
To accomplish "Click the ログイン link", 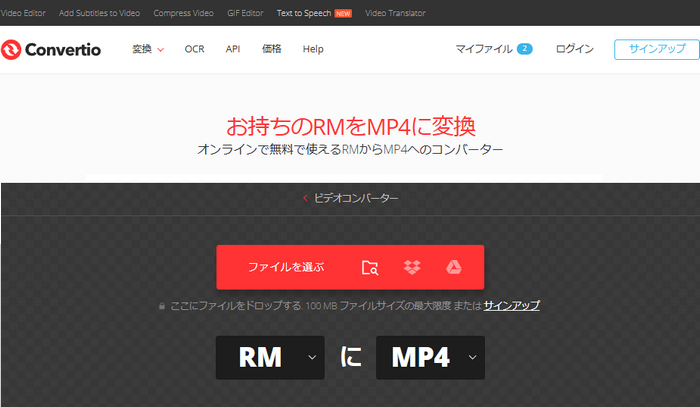I will coord(575,49).
